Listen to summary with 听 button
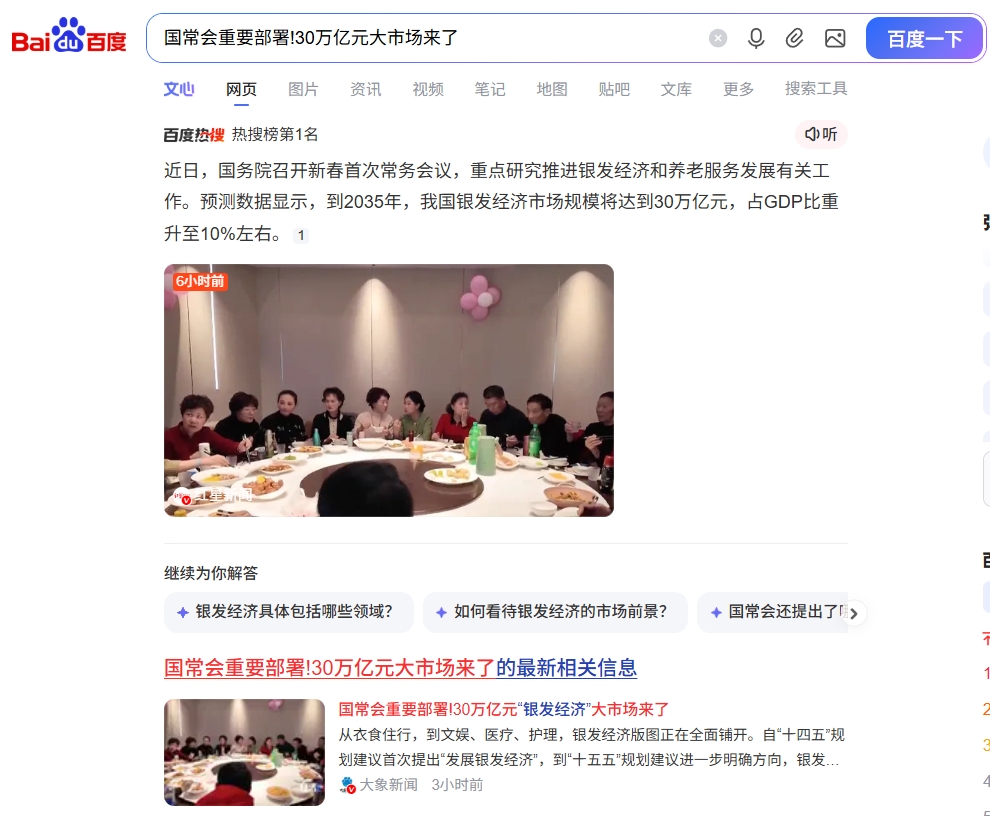This screenshot has height=816, width=990. [x=821, y=134]
